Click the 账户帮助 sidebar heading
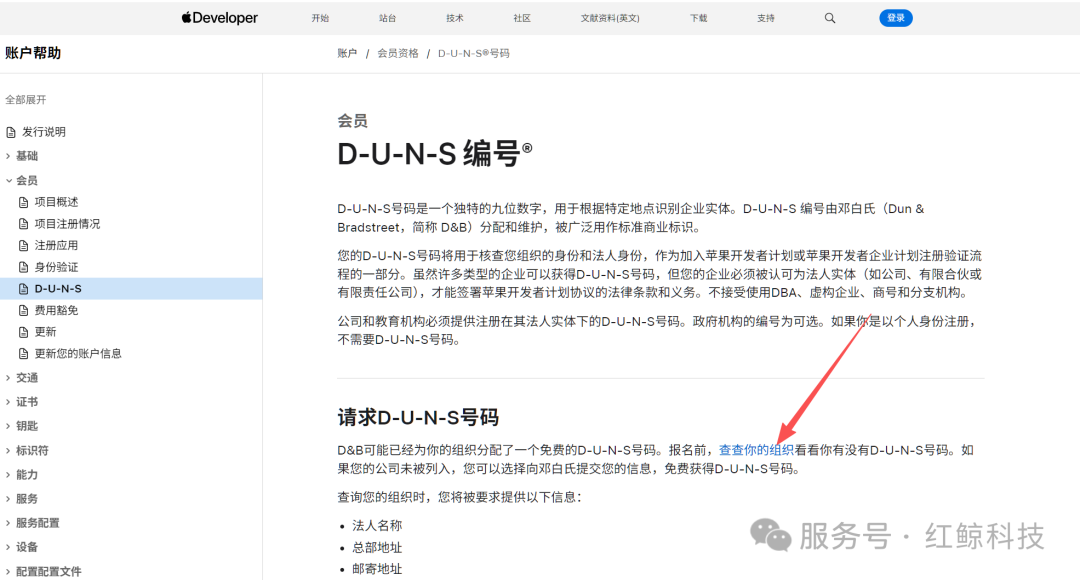Viewport: 1080px width, 580px height. pyautogui.click(x=33, y=53)
